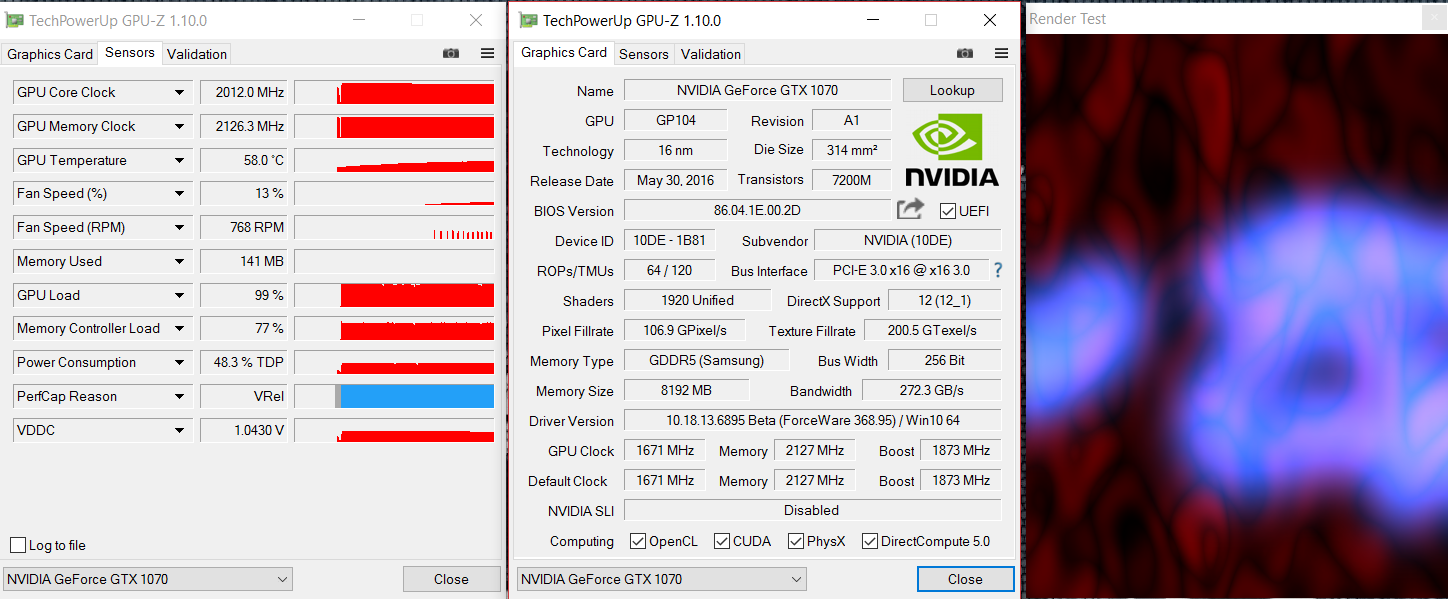Open GPU selector dropdown in Graphics Card window
Screen dimensions: 1448x599
(x=661, y=579)
